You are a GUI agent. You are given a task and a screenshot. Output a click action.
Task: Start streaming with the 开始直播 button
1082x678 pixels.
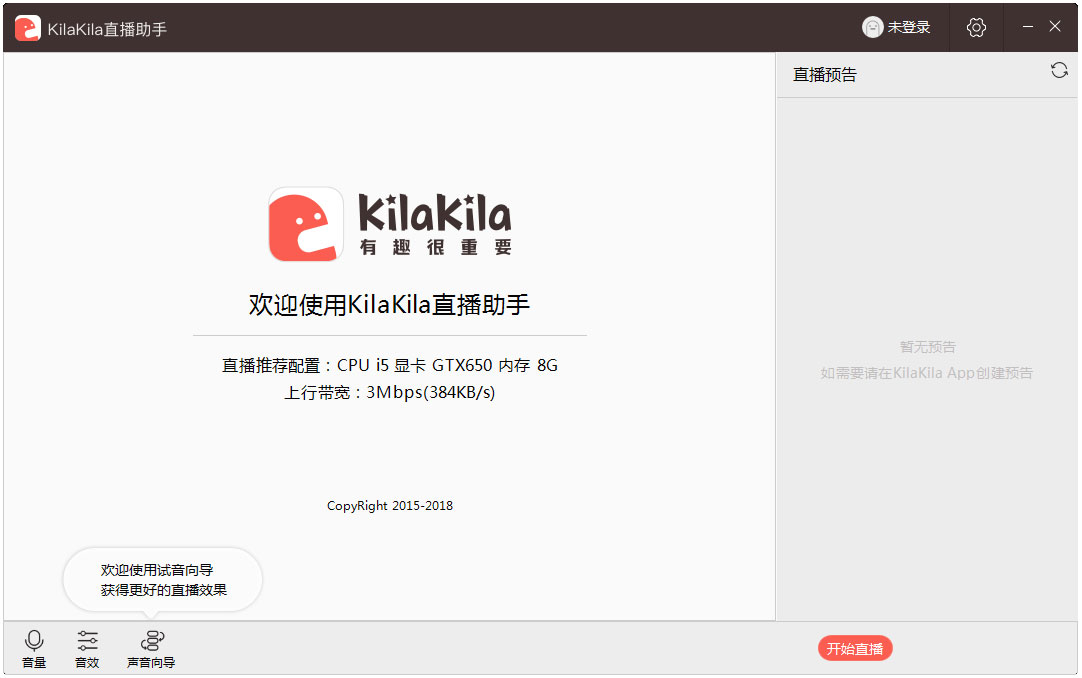point(855,648)
